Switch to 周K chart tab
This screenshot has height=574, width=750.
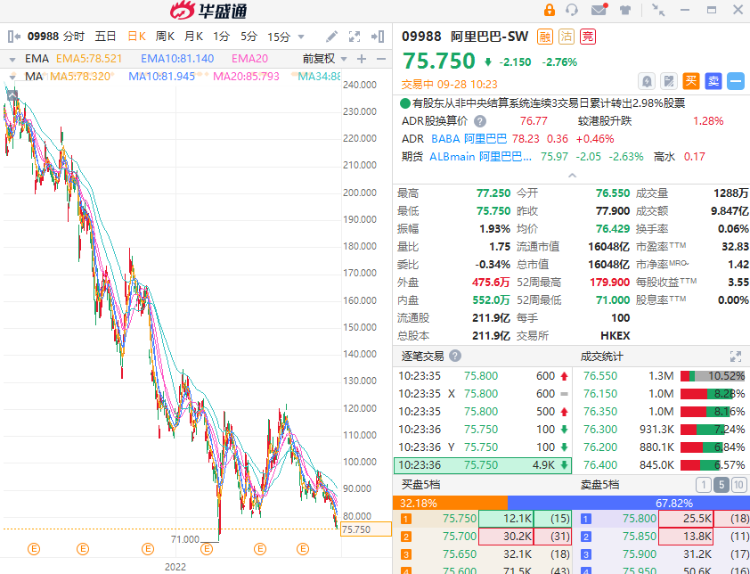pyautogui.click(x=165, y=36)
